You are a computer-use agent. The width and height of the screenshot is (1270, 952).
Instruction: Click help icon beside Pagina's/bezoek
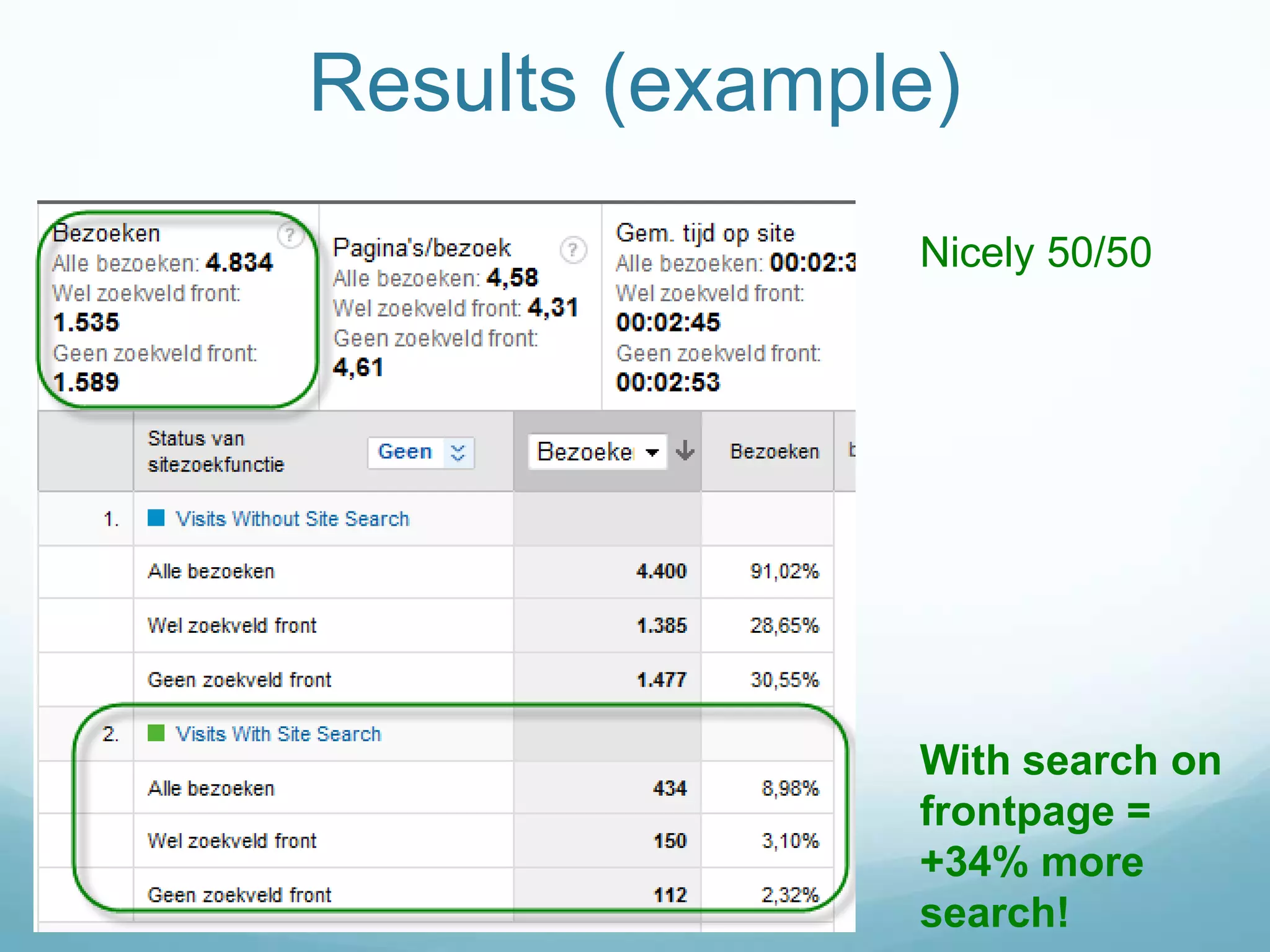[x=573, y=250]
